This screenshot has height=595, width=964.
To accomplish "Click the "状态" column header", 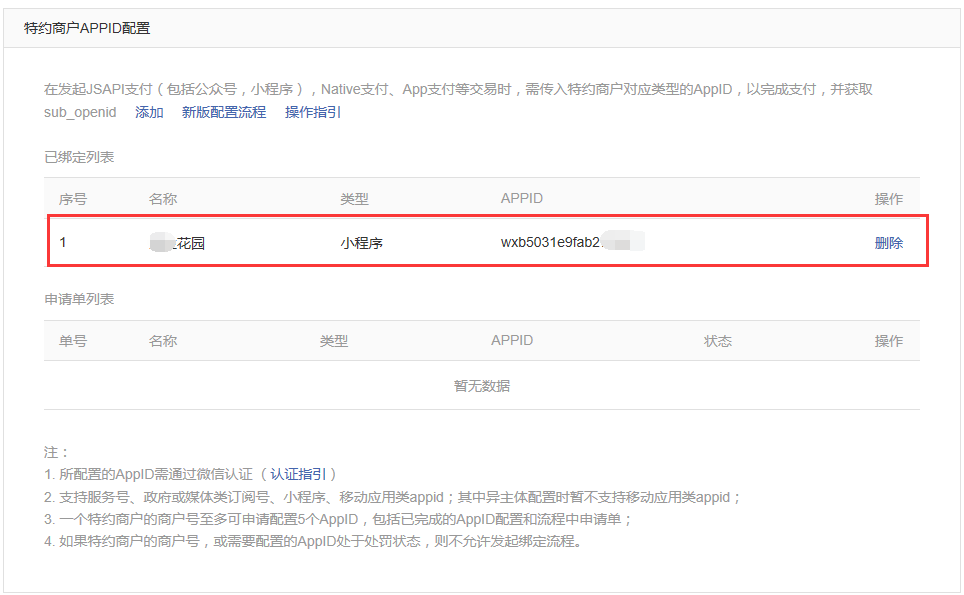I will [x=717, y=341].
